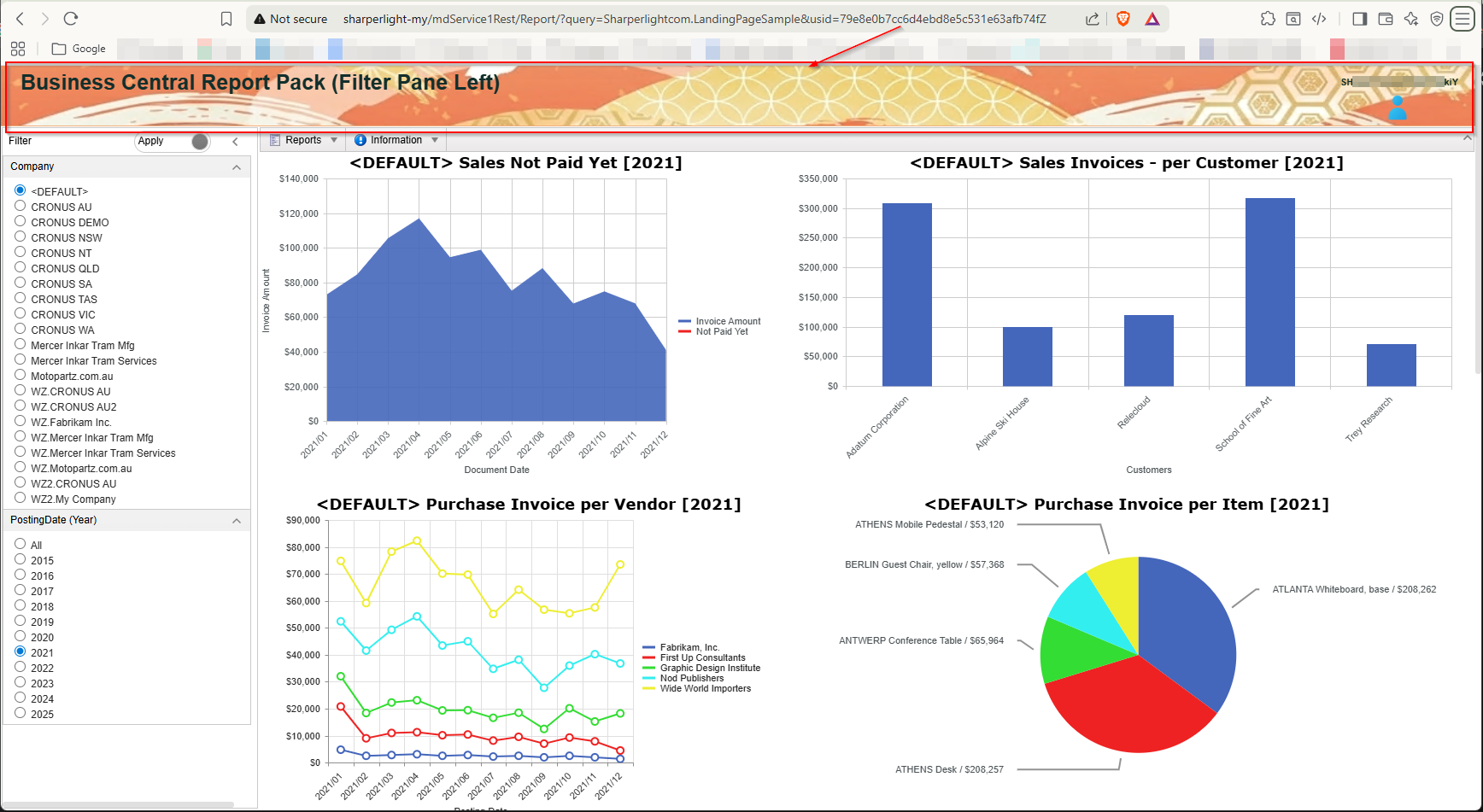
Task: Click the Reports document icon
Action: point(275,140)
